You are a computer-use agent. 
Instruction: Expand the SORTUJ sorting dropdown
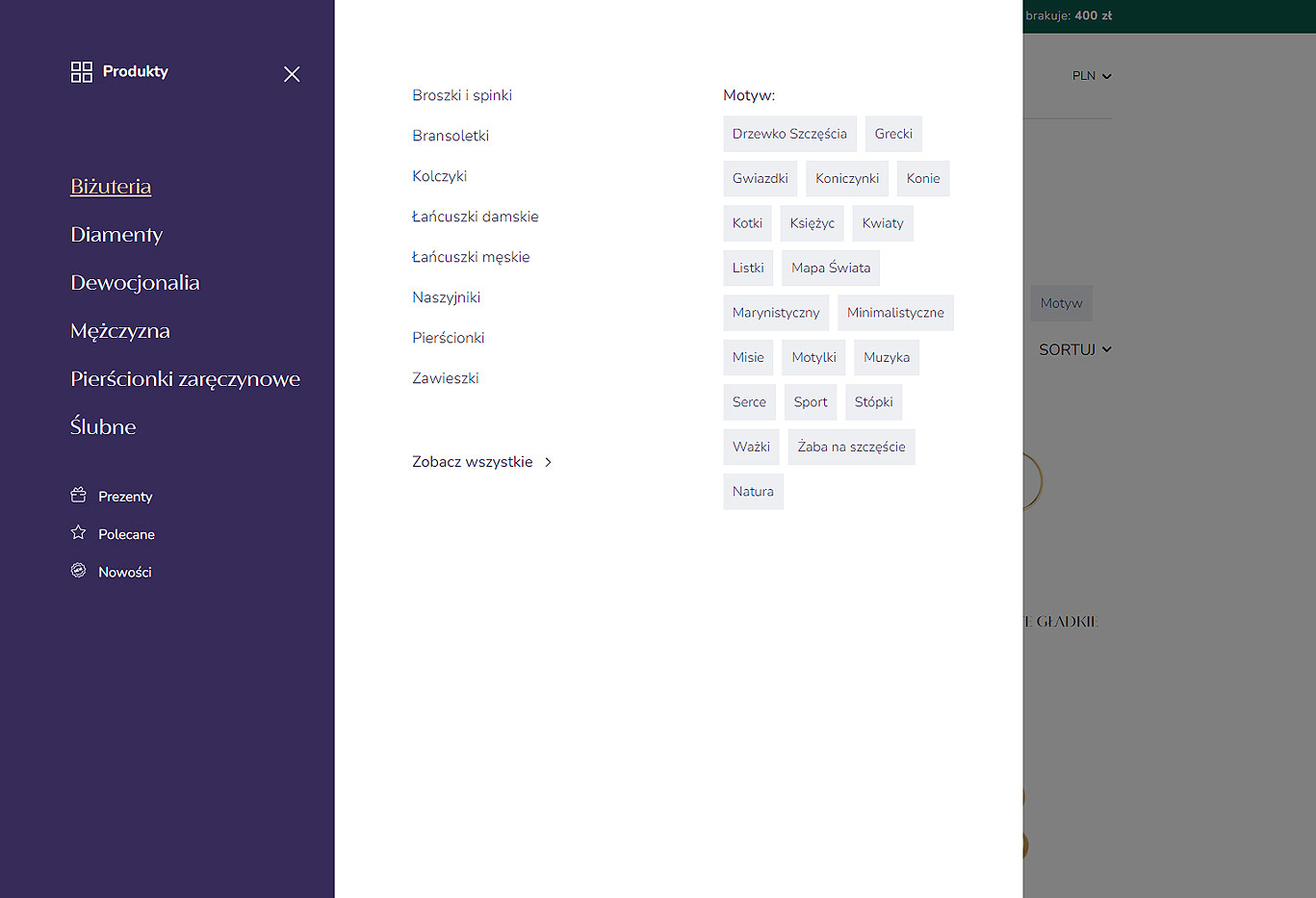1074,349
